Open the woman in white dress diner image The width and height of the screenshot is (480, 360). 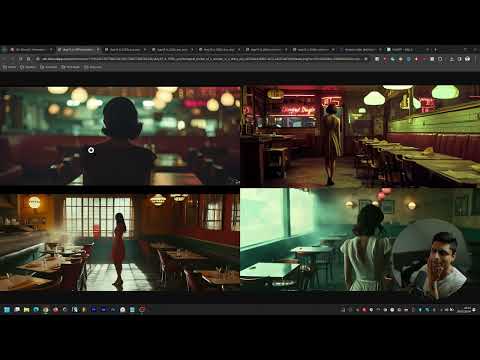[x=360, y=240]
